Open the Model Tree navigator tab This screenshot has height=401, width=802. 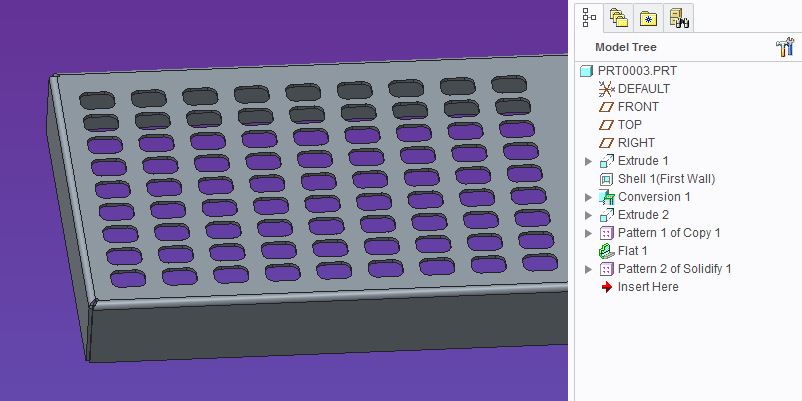click(x=589, y=18)
